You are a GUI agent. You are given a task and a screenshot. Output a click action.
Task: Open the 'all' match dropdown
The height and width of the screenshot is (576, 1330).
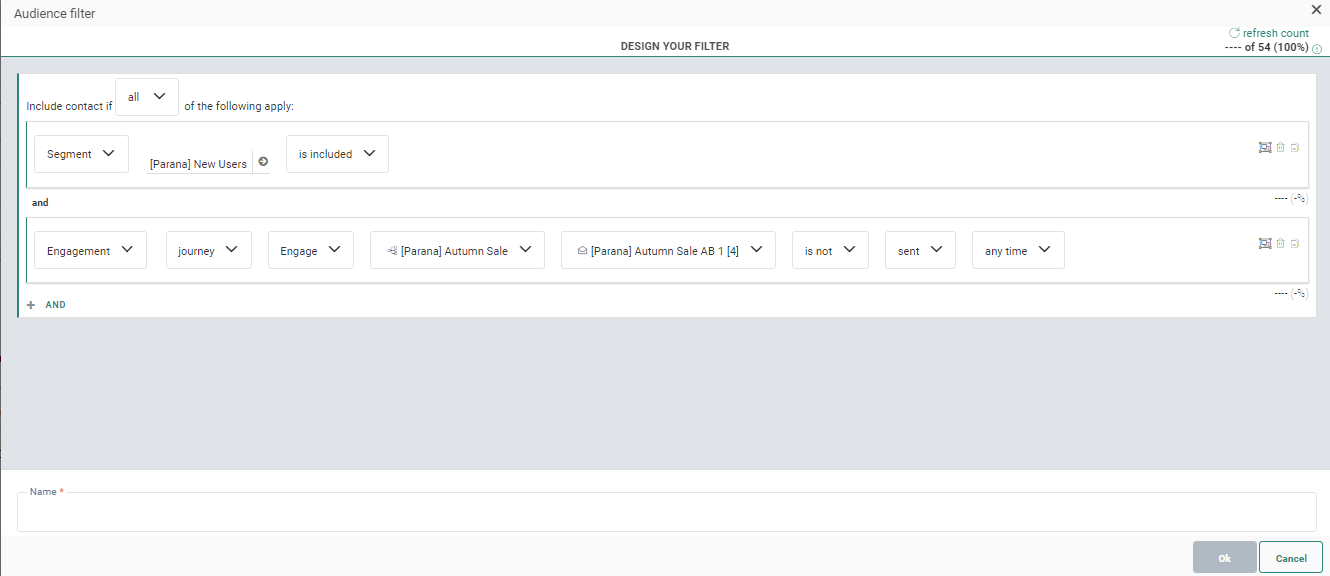(x=147, y=97)
